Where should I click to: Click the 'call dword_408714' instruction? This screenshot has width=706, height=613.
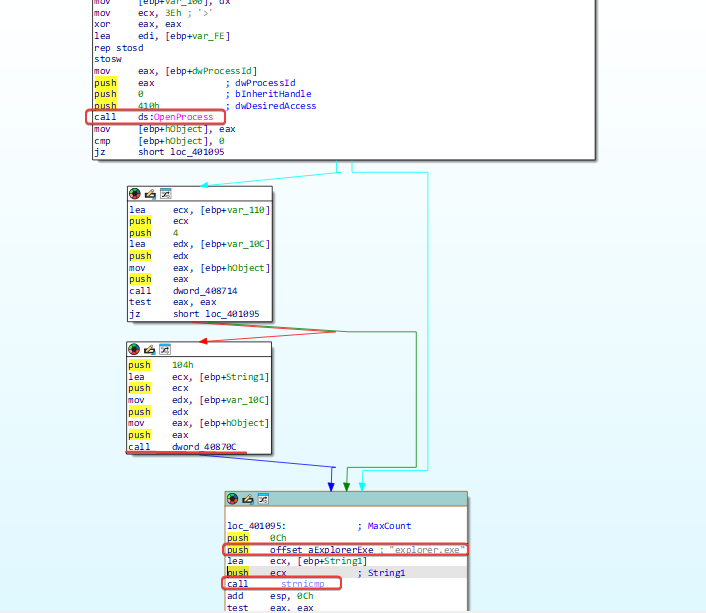(183, 291)
